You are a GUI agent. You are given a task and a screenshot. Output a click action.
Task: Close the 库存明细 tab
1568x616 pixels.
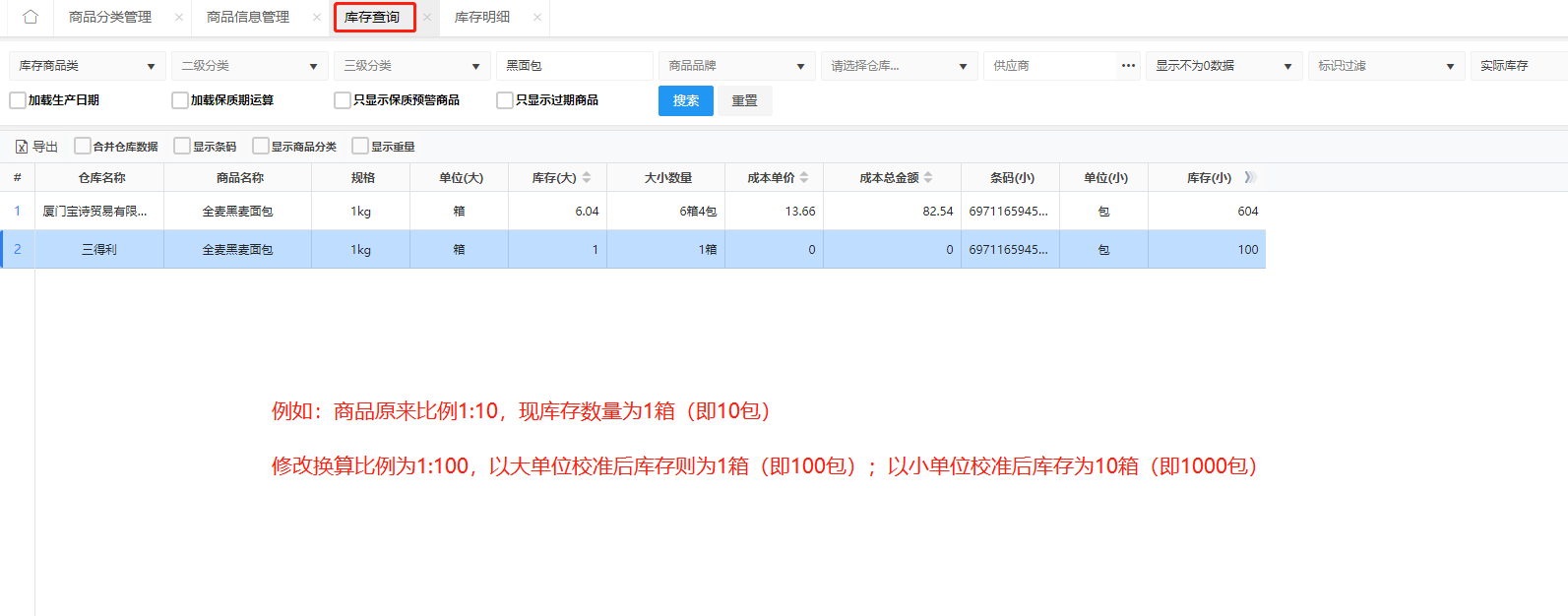tap(537, 17)
